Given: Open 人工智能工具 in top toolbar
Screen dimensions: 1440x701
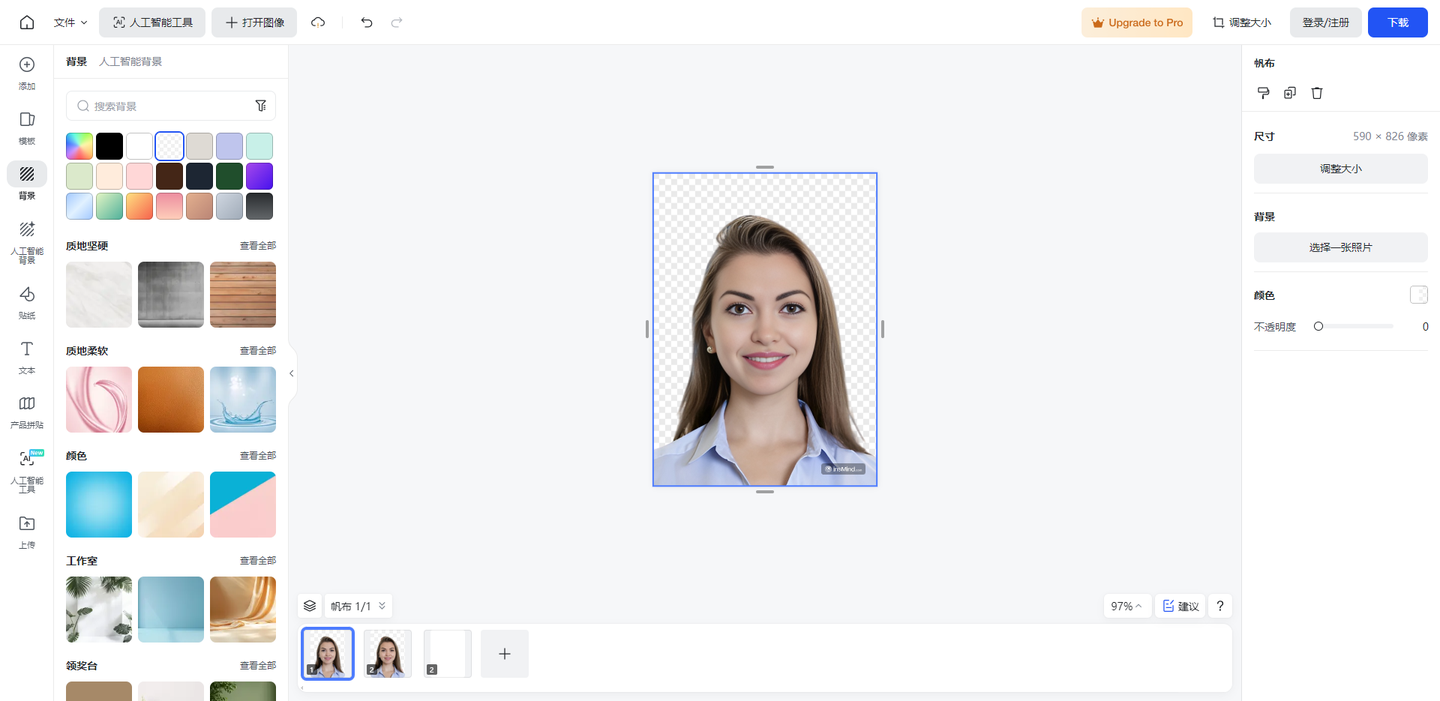Looking at the screenshot, I should click(x=153, y=22).
